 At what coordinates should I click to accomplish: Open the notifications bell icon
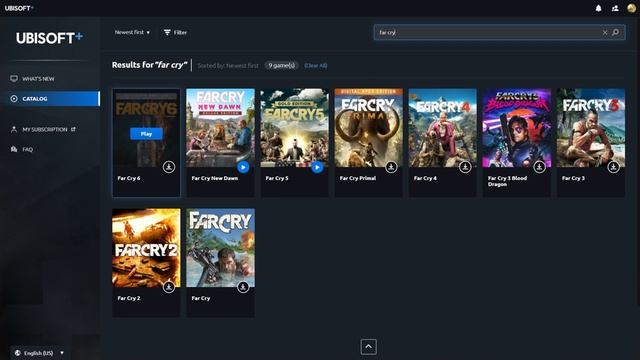tap(598, 8)
